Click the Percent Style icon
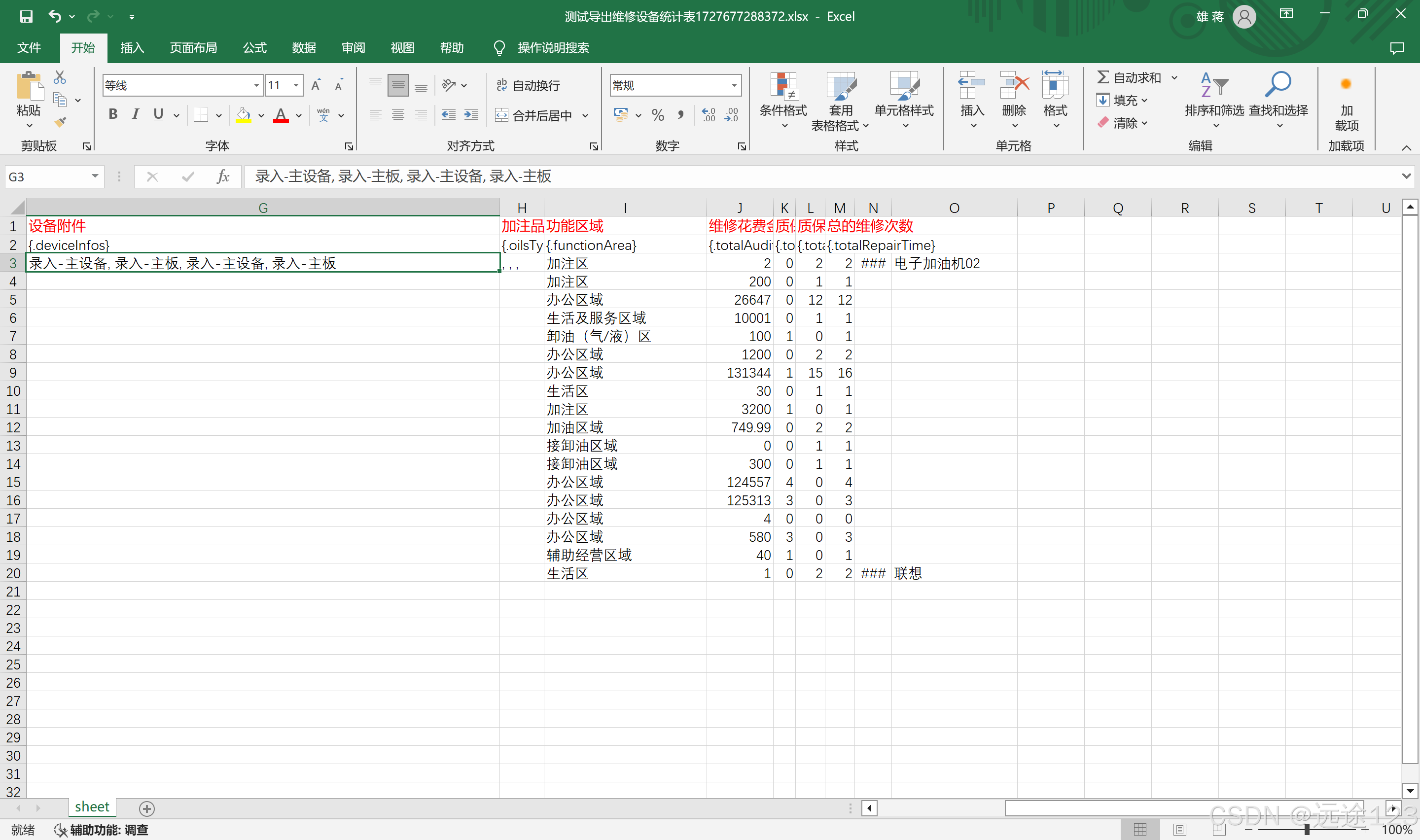This screenshot has width=1420, height=840. pos(657,115)
